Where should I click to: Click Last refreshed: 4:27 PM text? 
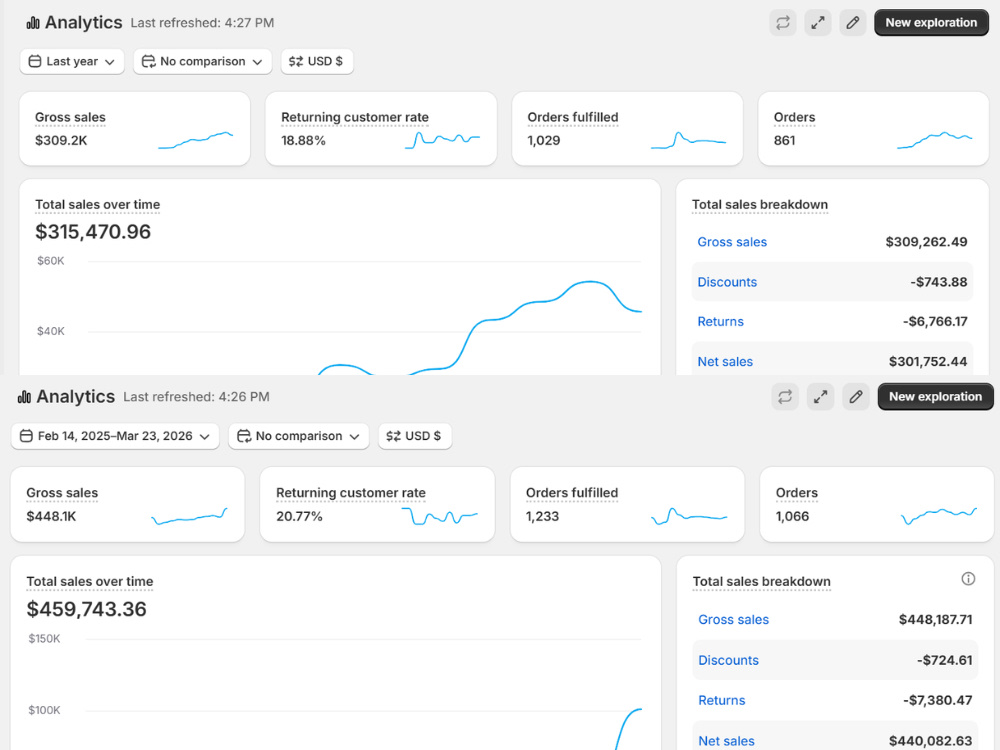coord(202,23)
